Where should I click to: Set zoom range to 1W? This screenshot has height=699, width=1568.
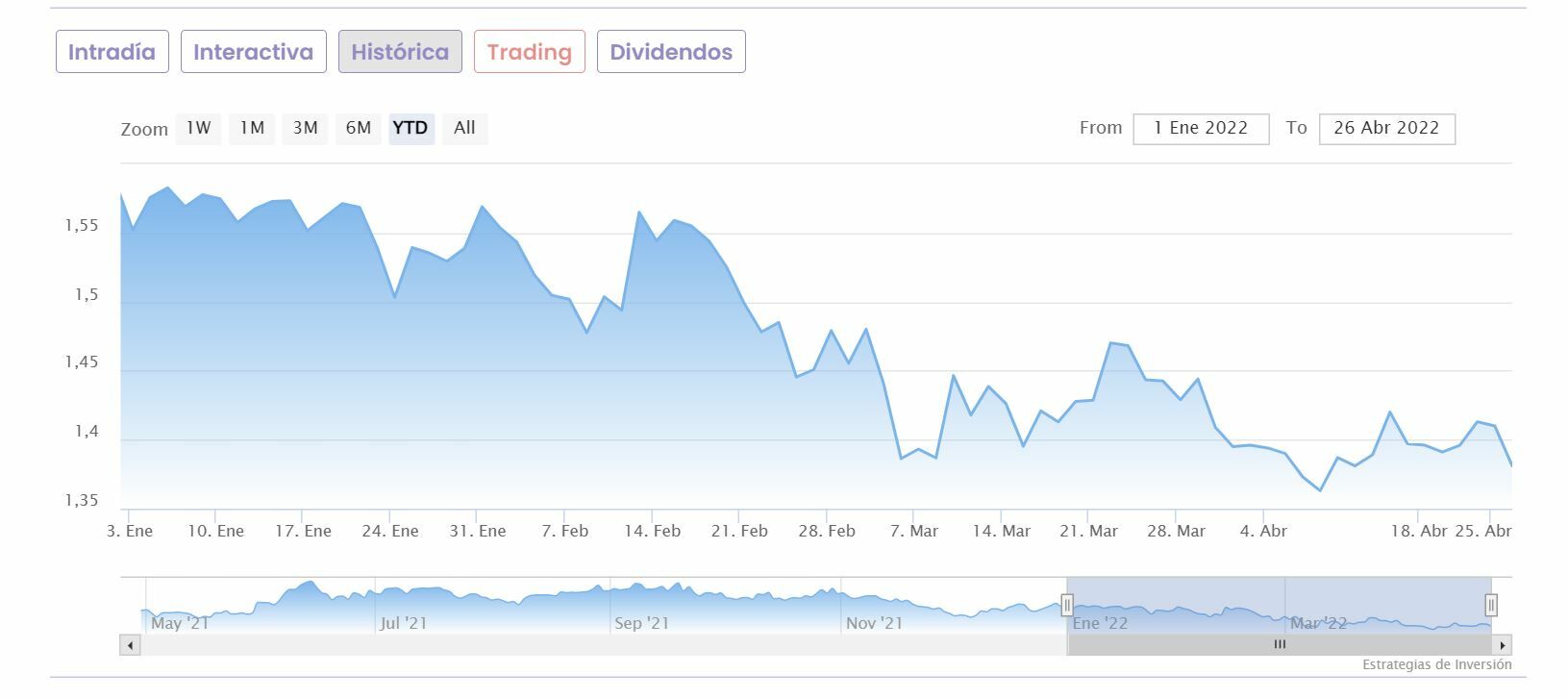[198, 128]
